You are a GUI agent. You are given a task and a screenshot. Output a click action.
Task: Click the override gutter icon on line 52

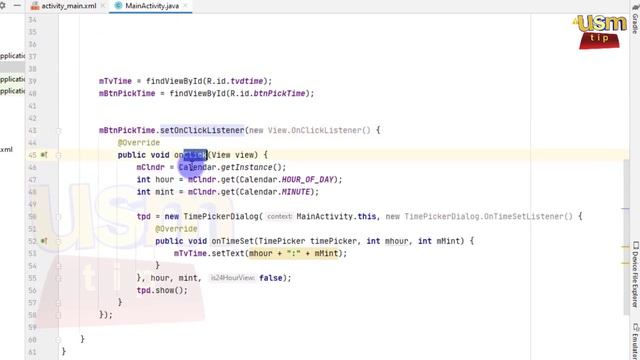click(44, 241)
